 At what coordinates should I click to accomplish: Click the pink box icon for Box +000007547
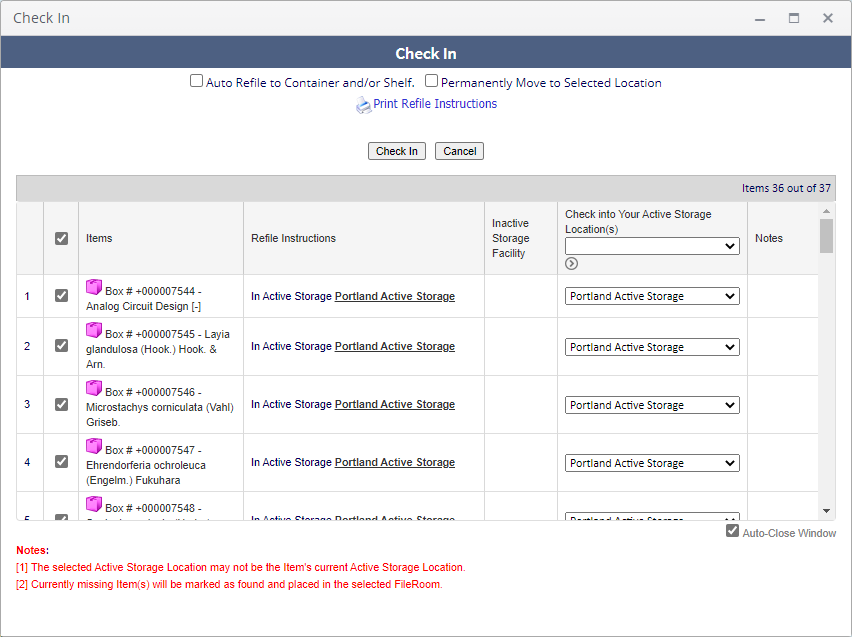(94, 446)
